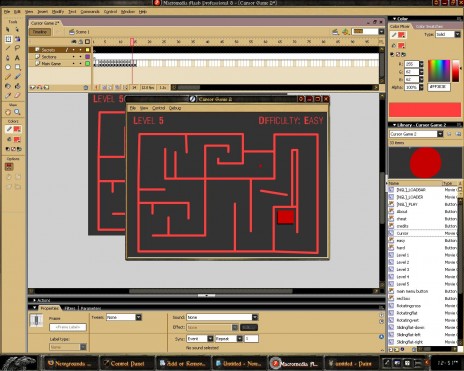Toggle lock dot of Sections layer

(80, 57)
